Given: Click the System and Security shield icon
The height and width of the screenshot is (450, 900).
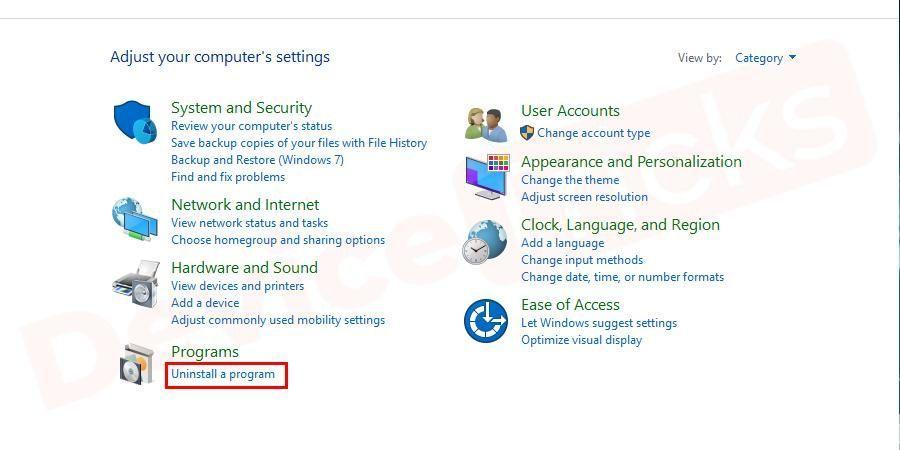Looking at the screenshot, I should 135,123.
